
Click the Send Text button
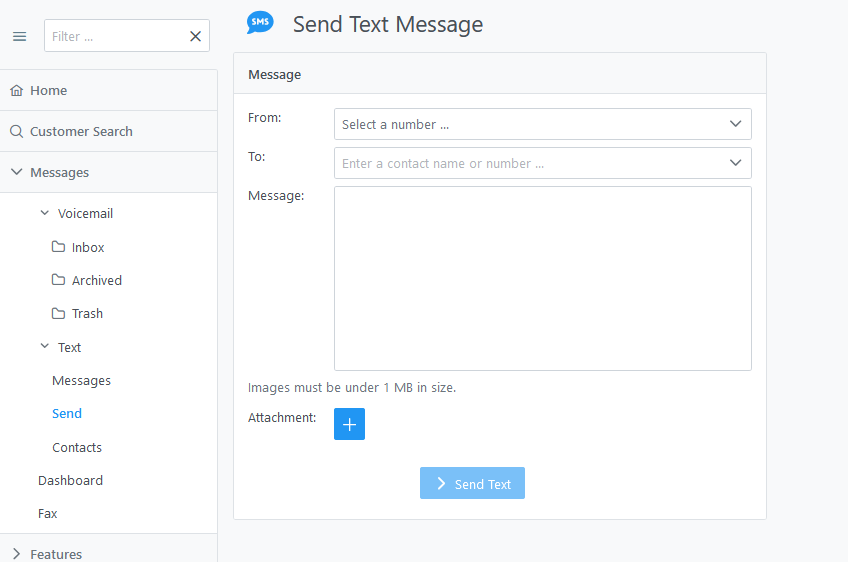coord(472,483)
